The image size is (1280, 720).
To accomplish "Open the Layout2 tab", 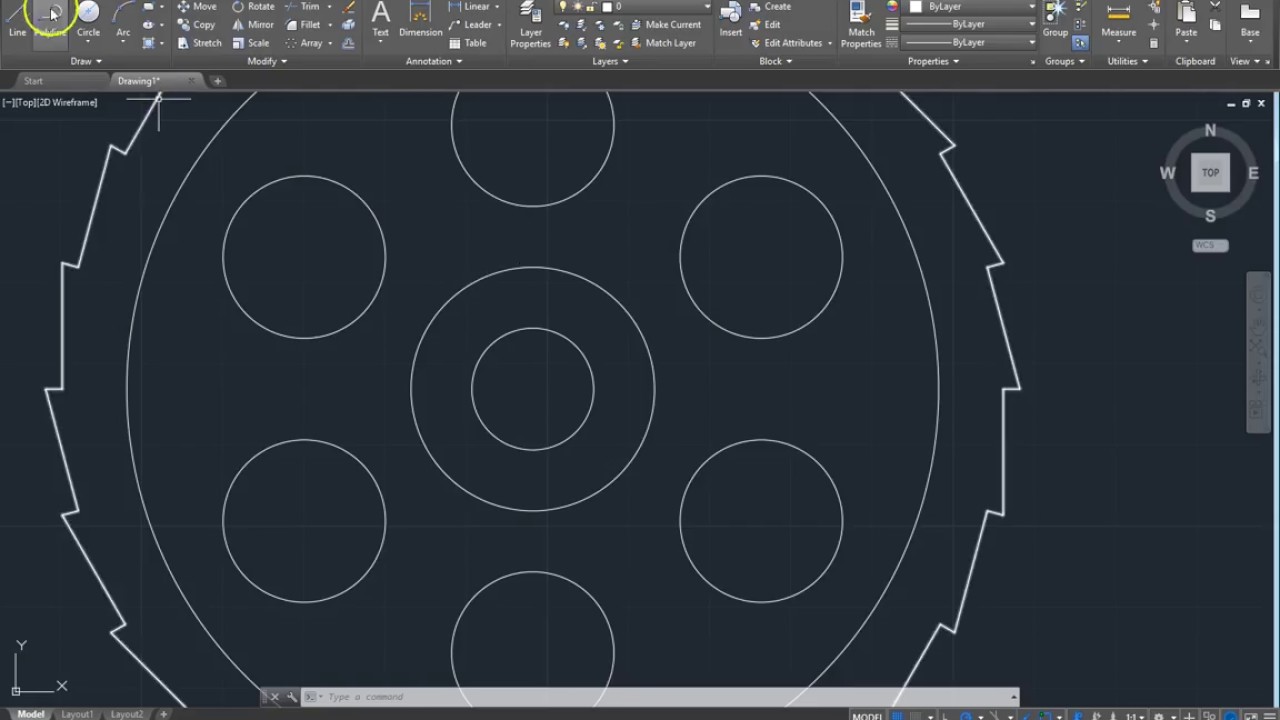I will click(127, 714).
